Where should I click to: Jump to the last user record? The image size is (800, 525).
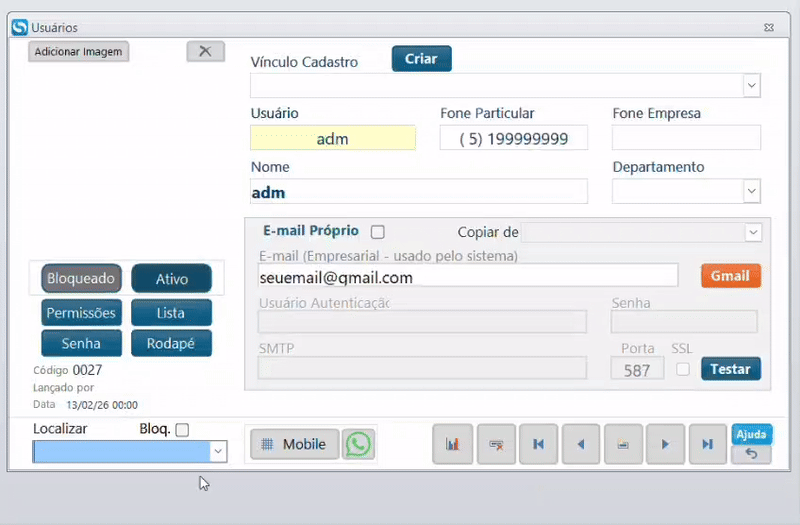707,444
